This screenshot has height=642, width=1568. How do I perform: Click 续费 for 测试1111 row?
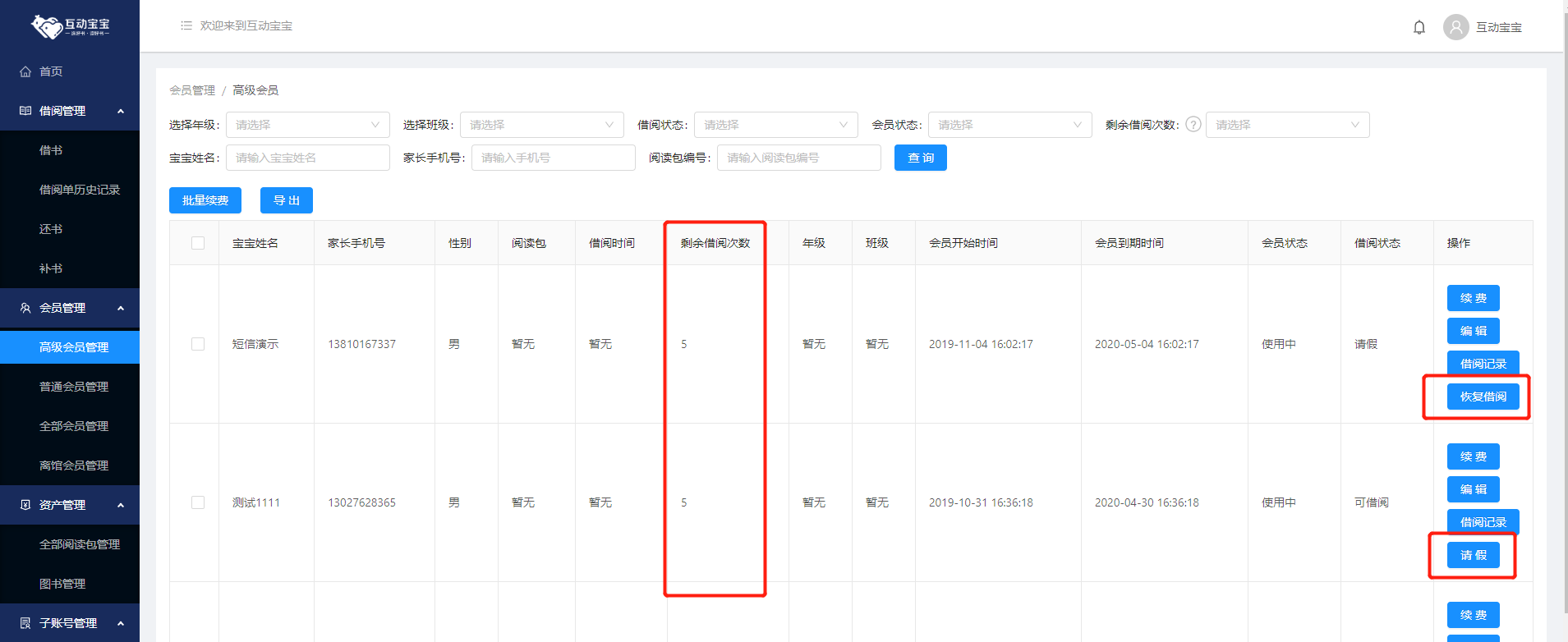point(1474,456)
